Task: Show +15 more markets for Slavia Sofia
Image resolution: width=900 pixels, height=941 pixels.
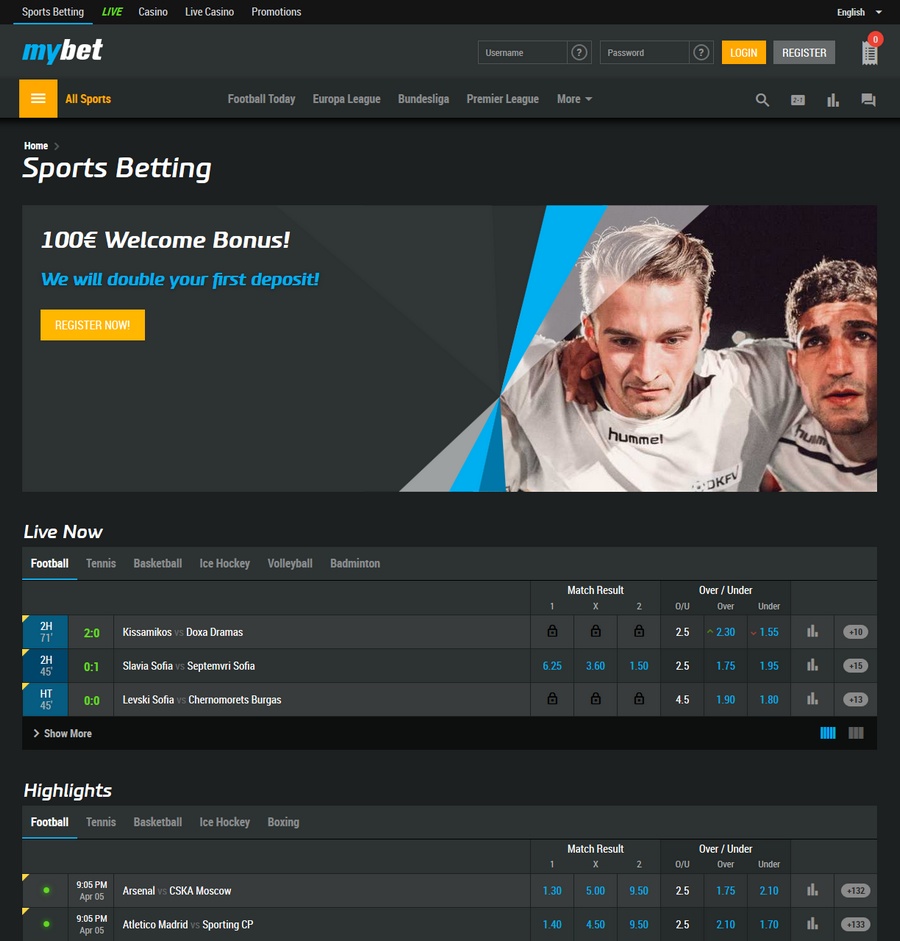Action: [856, 666]
